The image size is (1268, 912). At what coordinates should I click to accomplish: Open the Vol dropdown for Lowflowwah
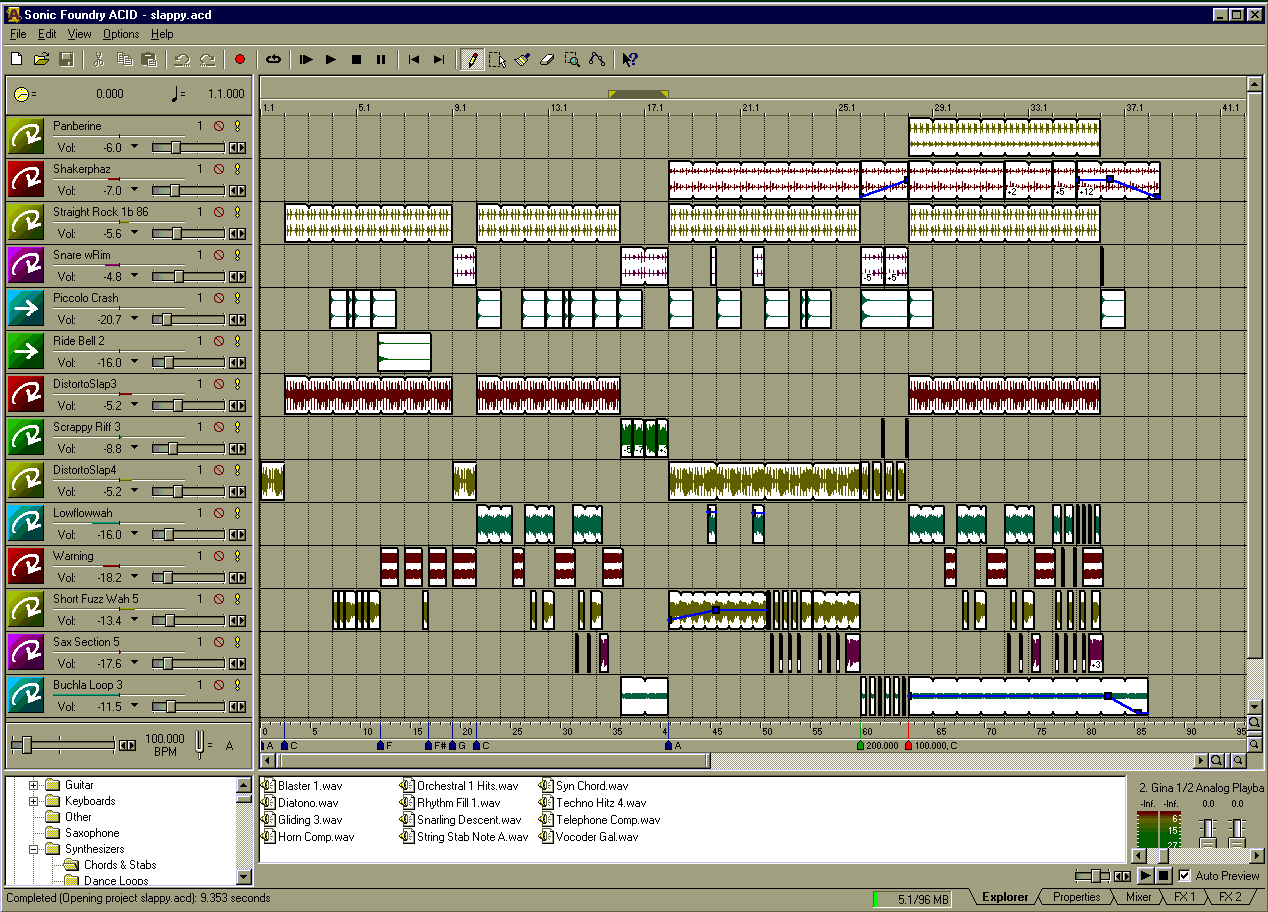click(x=135, y=534)
